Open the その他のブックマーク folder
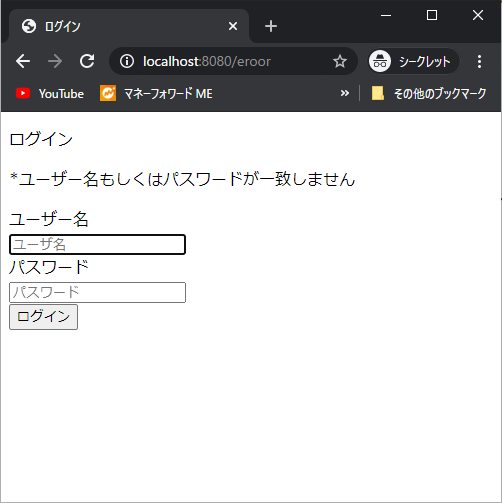The image size is (502, 503). (429, 94)
